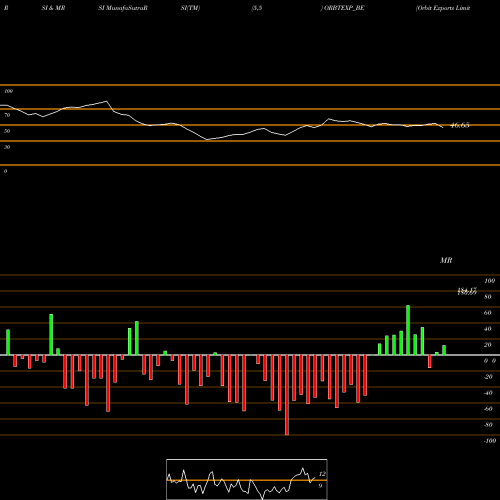Click the -60 label on MR axis
Screen dimensions: 500x500
tap(488, 409)
